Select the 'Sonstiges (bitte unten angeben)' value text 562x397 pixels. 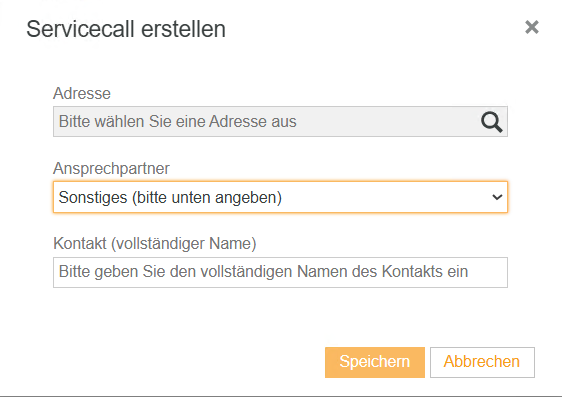(x=170, y=197)
